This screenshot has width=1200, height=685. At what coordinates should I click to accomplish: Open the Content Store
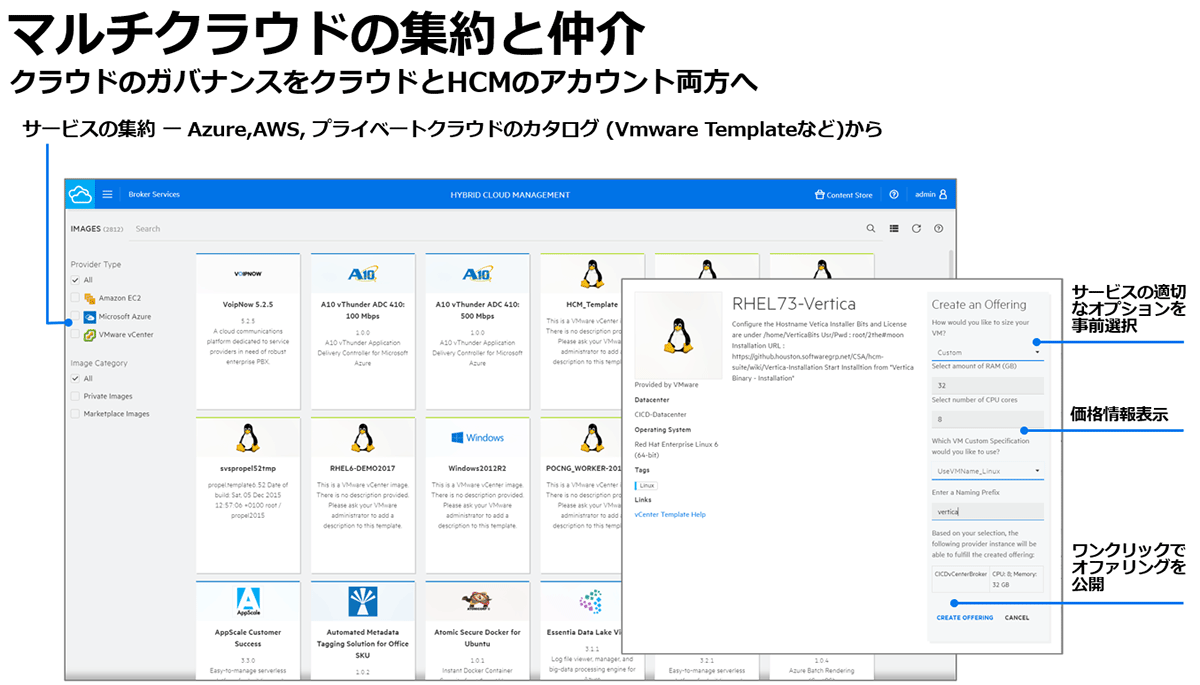(x=844, y=195)
